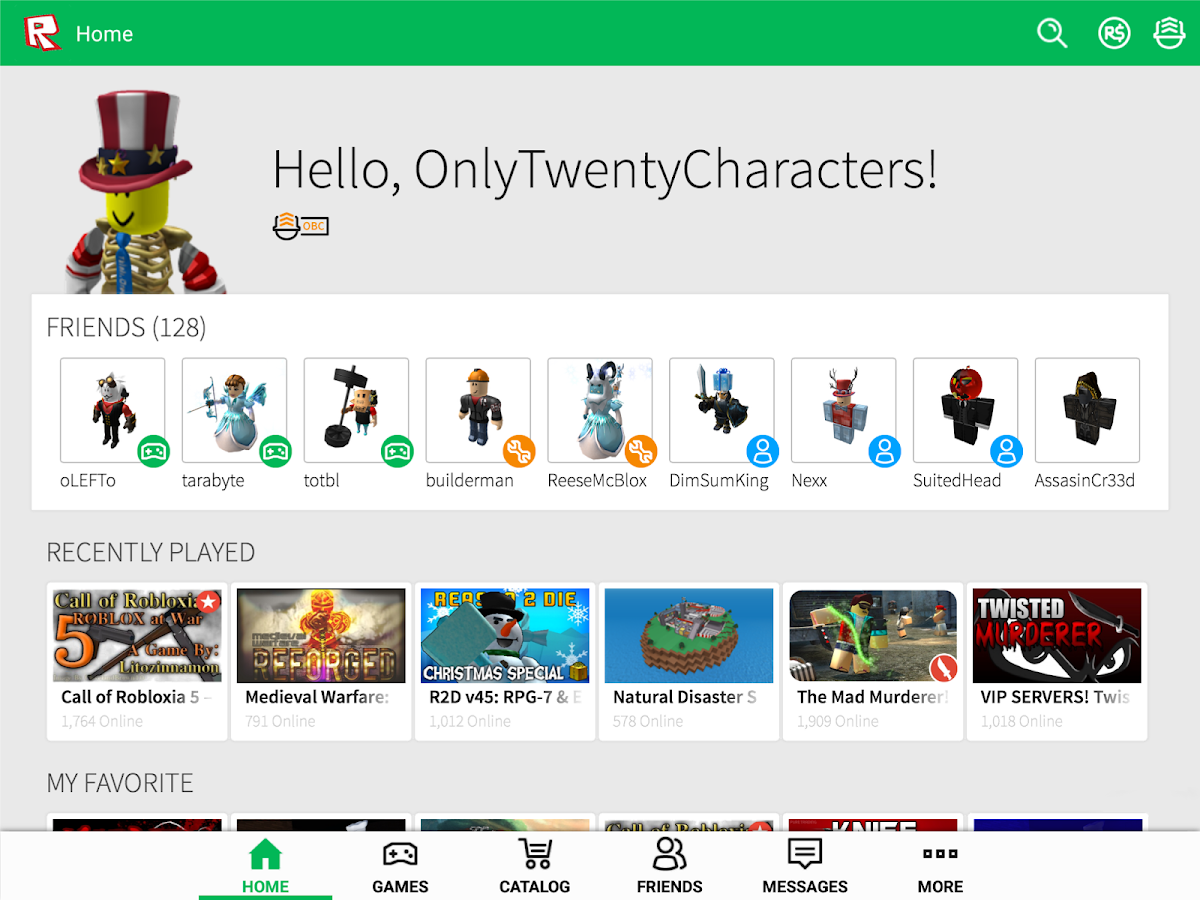Click the '1,909 Online' player count
Image resolution: width=1200 pixels, height=900 pixels.
pos(838,721)
